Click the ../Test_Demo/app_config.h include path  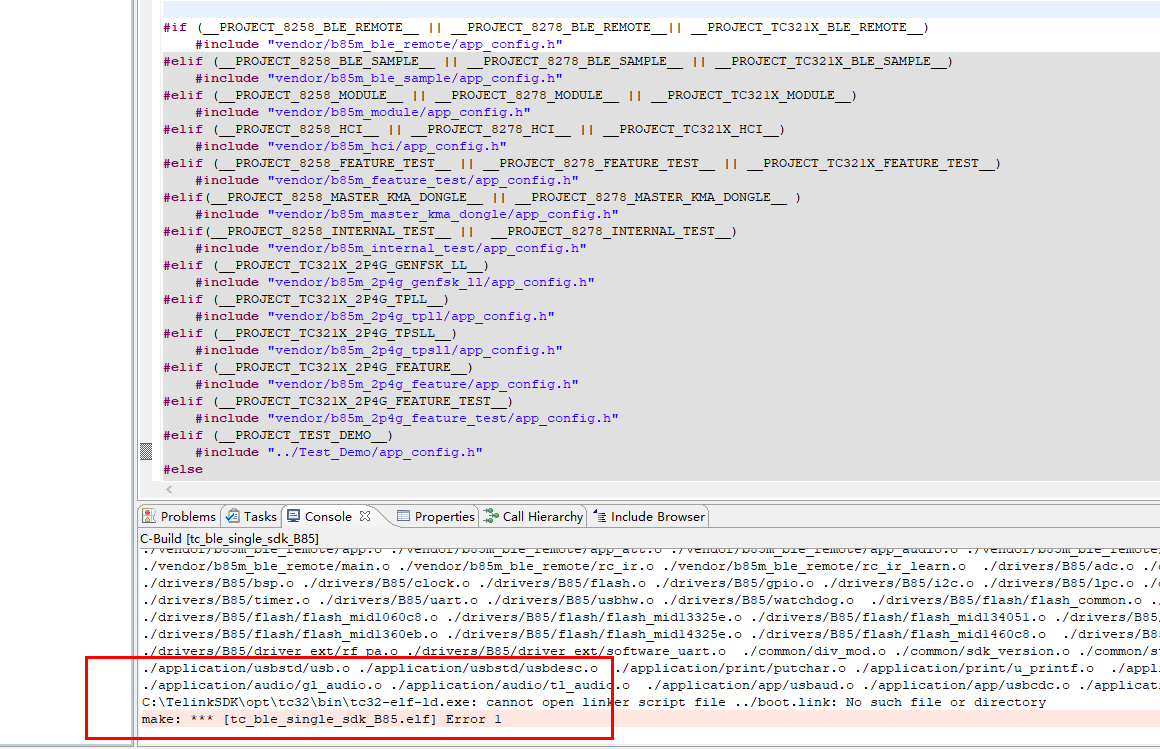[x=375, y=452]
